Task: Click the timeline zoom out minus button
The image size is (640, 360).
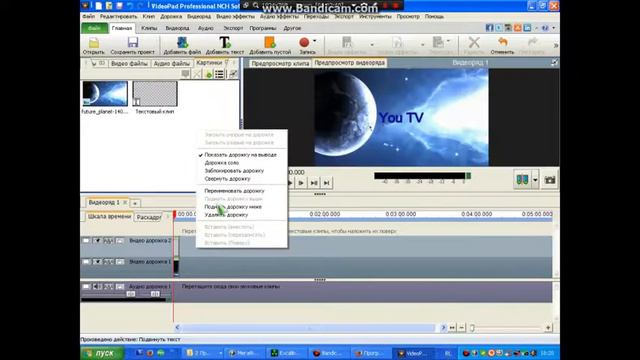Action: click(x=462, y=328)
